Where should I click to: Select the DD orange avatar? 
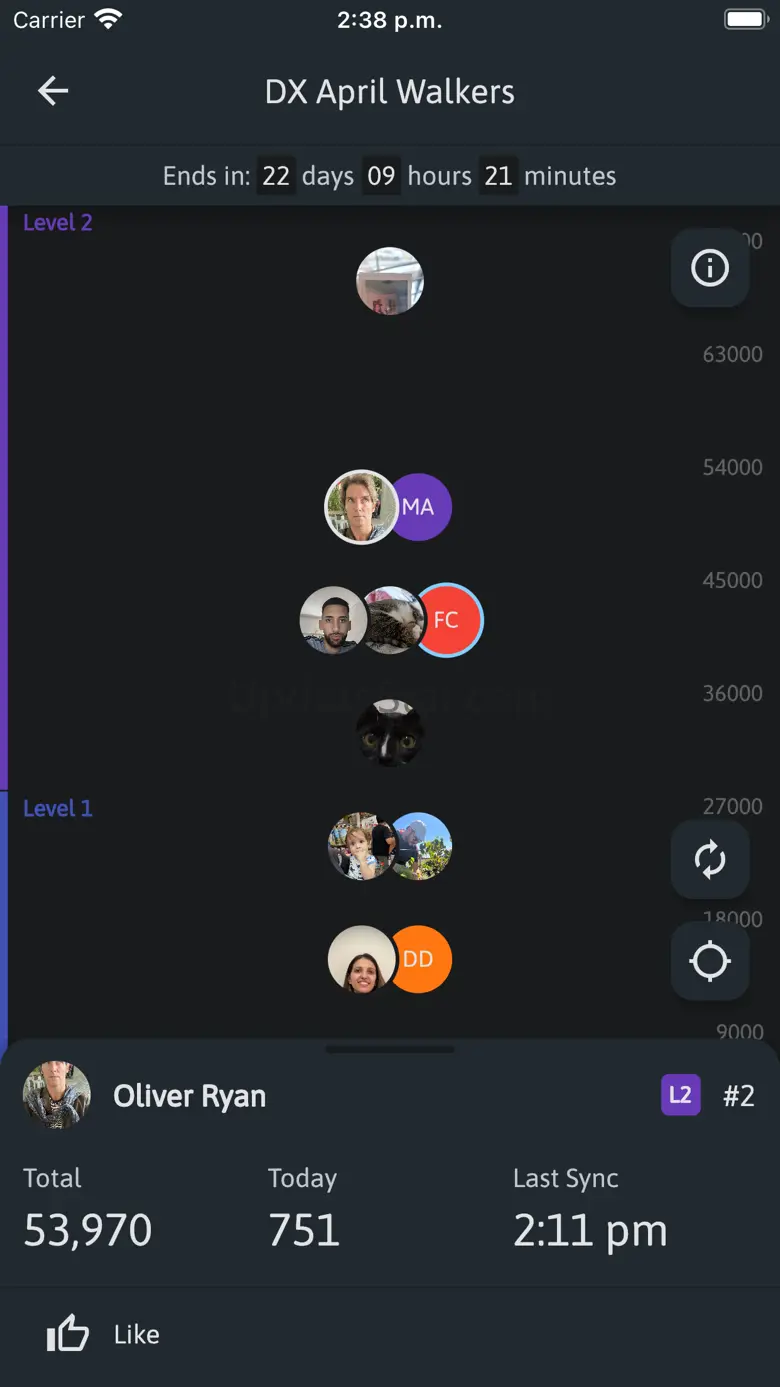[x=420, y=959]
